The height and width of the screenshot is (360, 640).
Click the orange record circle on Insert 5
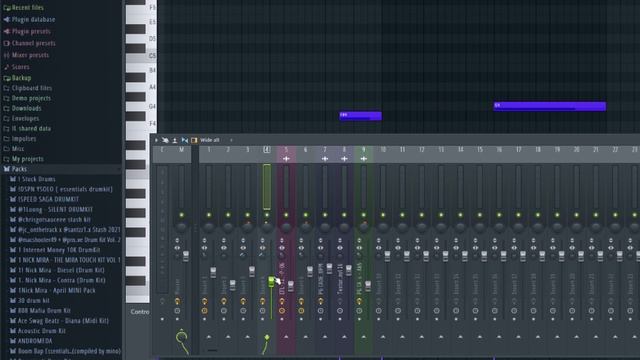point(282,311)
